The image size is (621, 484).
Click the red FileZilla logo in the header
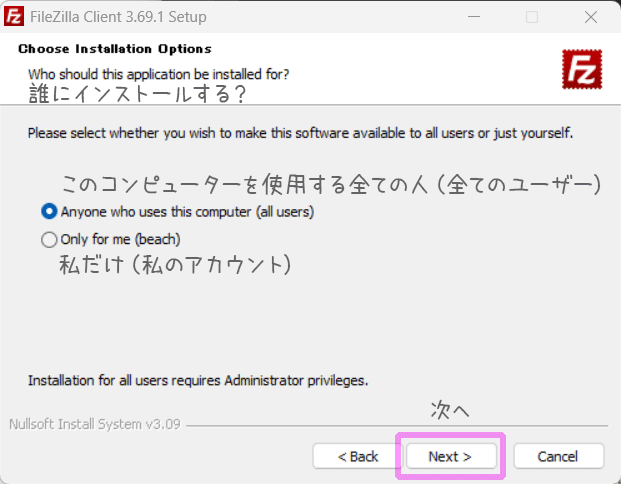pos(582,69)
